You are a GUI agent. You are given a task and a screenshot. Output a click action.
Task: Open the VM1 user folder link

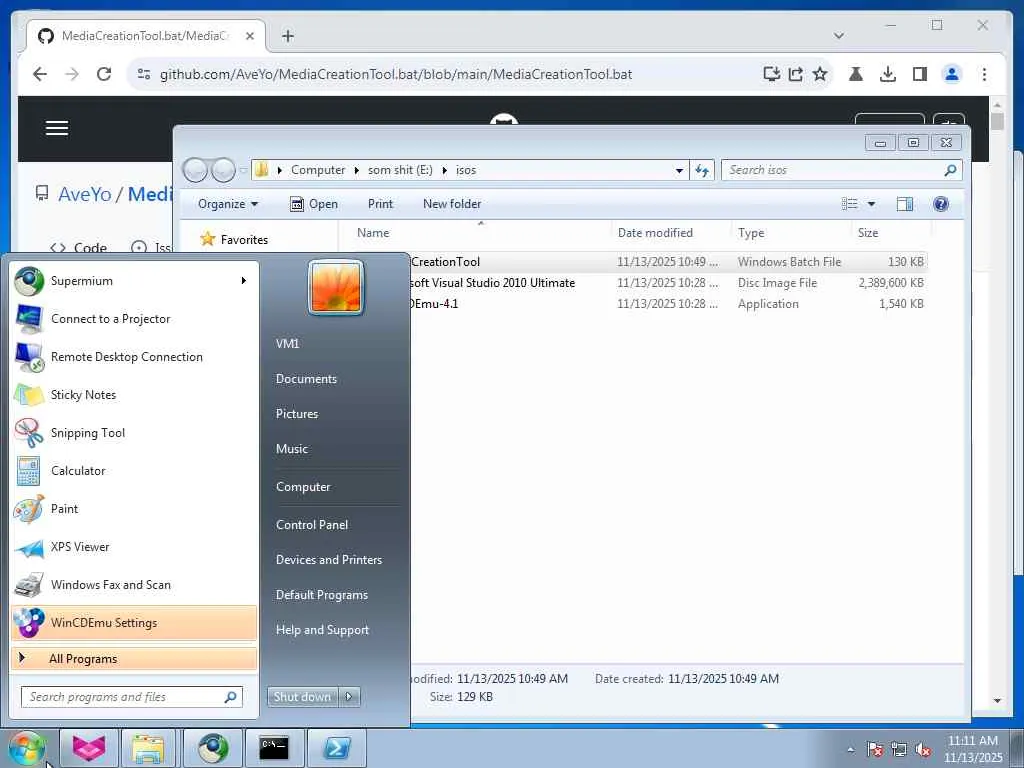pos(287,344)
